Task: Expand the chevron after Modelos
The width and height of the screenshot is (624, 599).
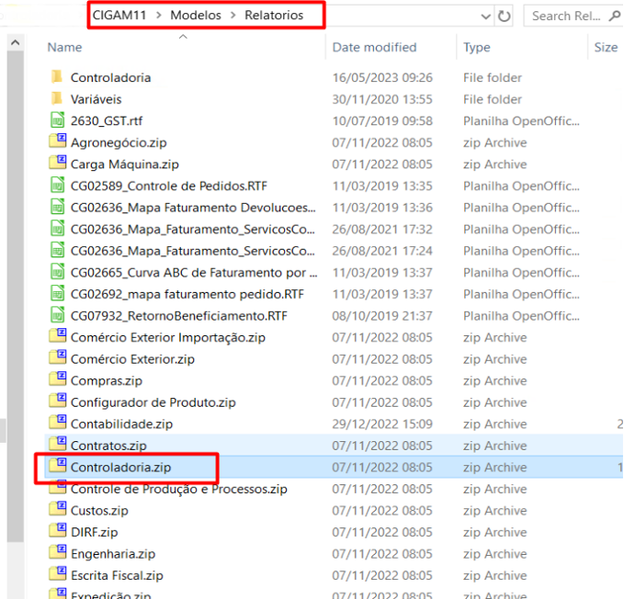Action: (233, 15)
